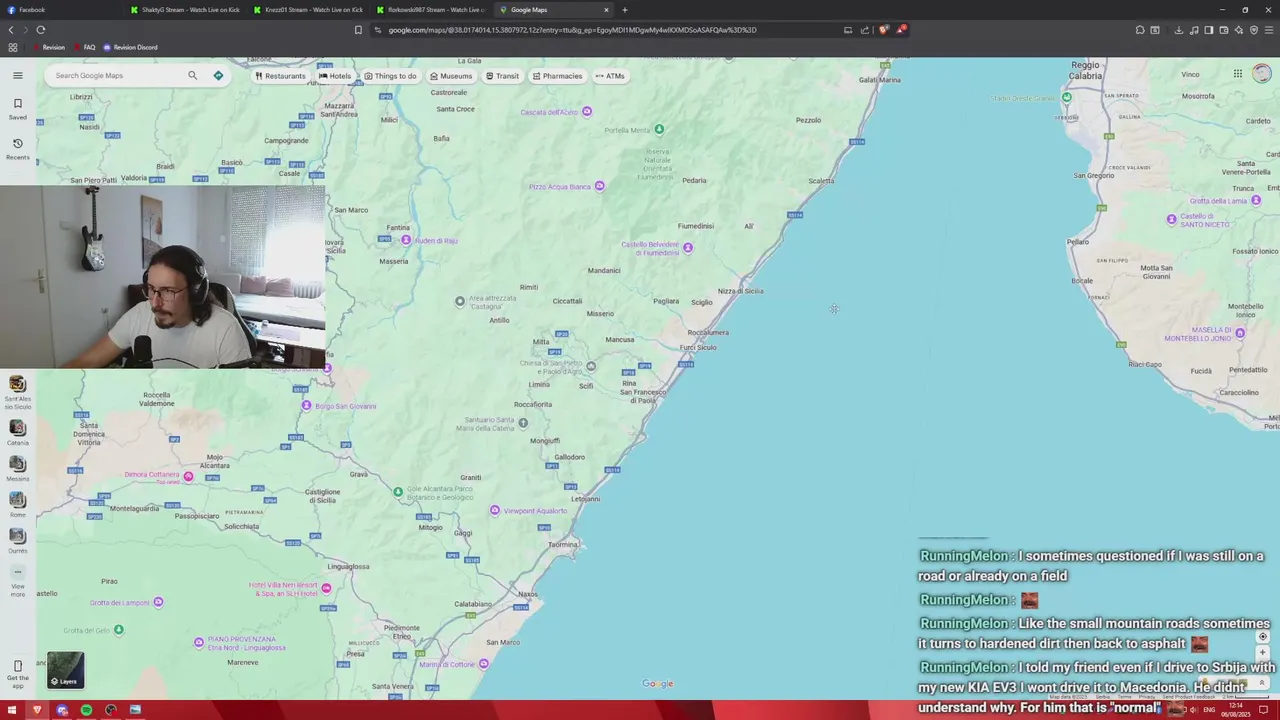
Task: Reload the current page
Action: click(x=40, y=30)
